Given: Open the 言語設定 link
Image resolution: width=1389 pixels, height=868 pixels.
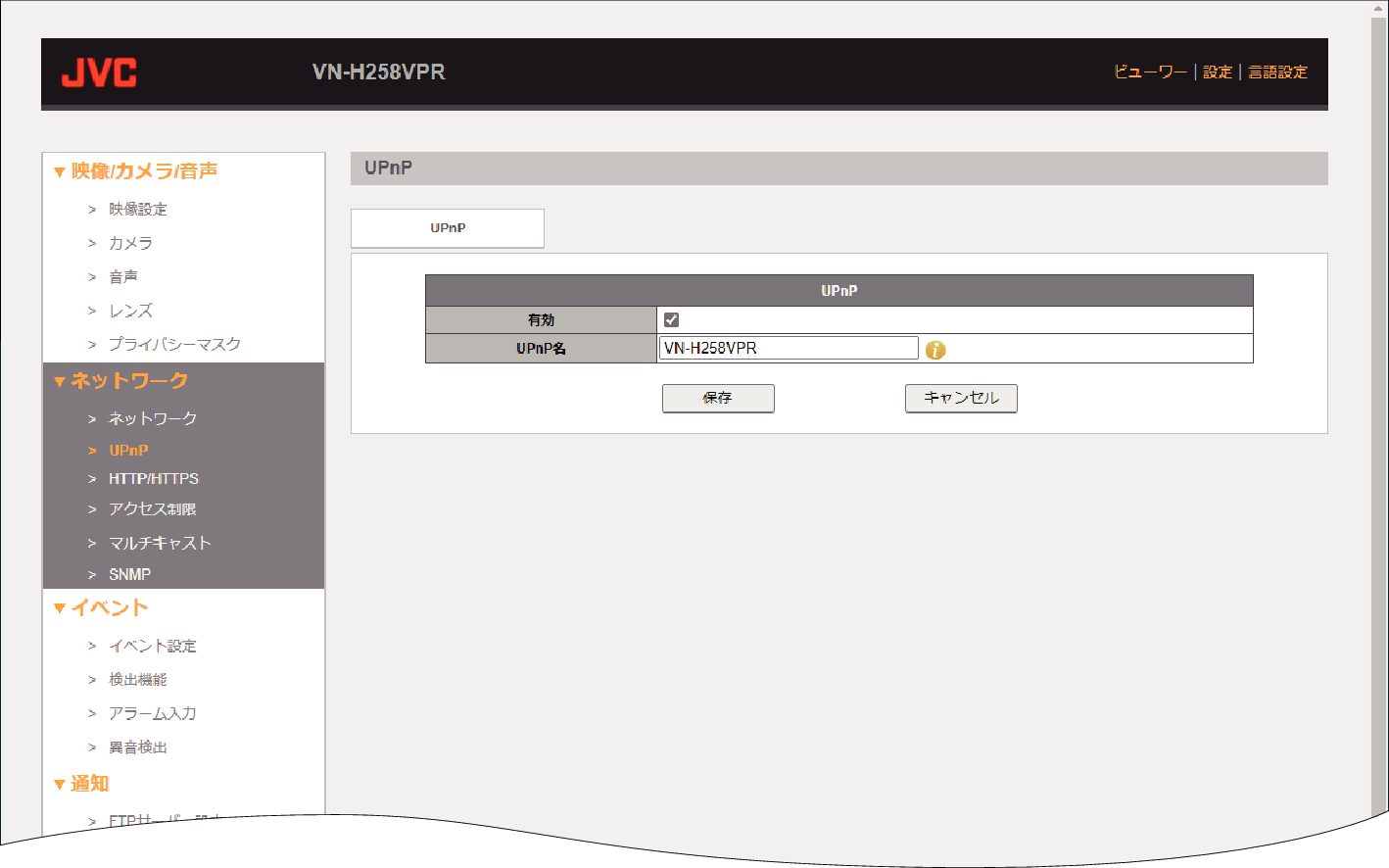Looking at the screenshot, I should pos(1277,72).
